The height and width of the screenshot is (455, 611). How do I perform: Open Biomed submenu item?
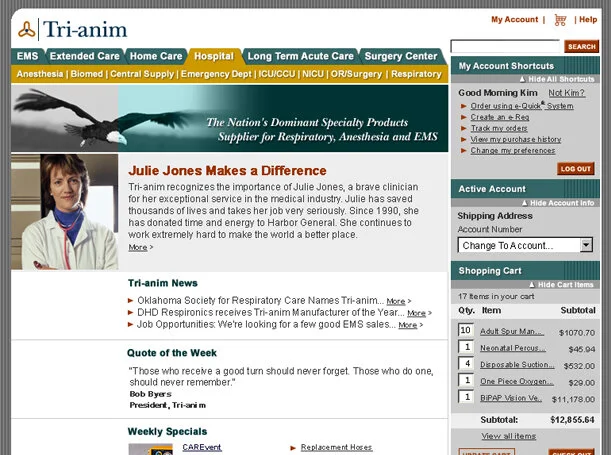87,74
